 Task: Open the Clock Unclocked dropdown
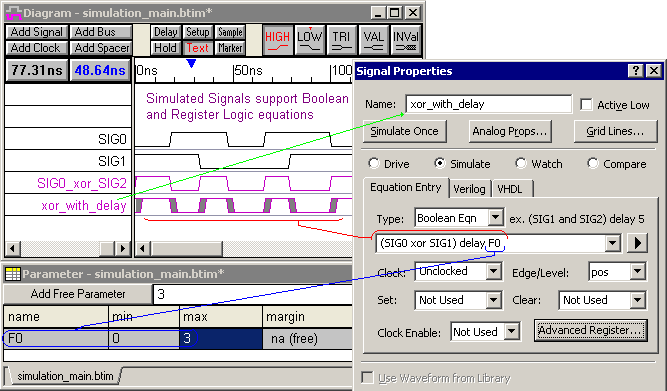[x=493, y=271]
